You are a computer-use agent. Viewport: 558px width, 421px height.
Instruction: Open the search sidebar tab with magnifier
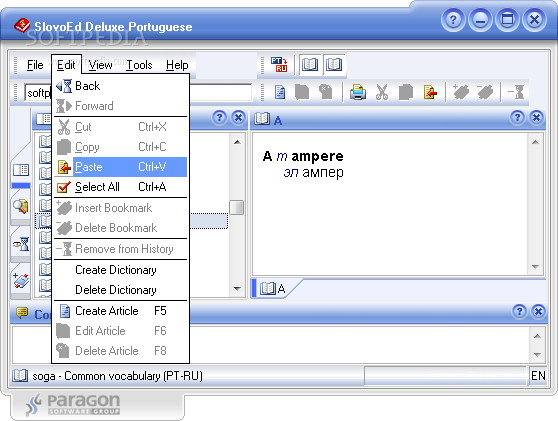[21, 206]
